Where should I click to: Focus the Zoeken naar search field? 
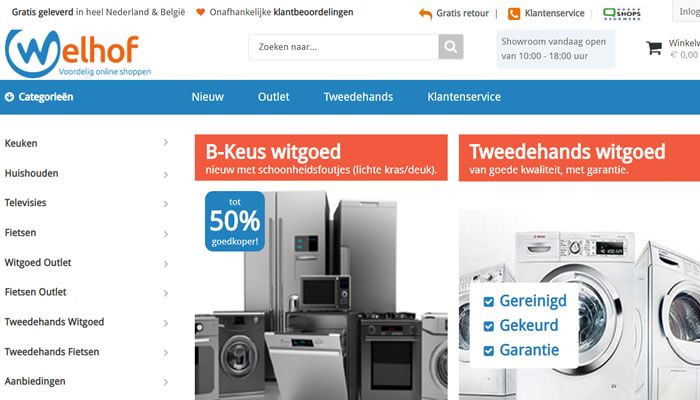(343, 47)
